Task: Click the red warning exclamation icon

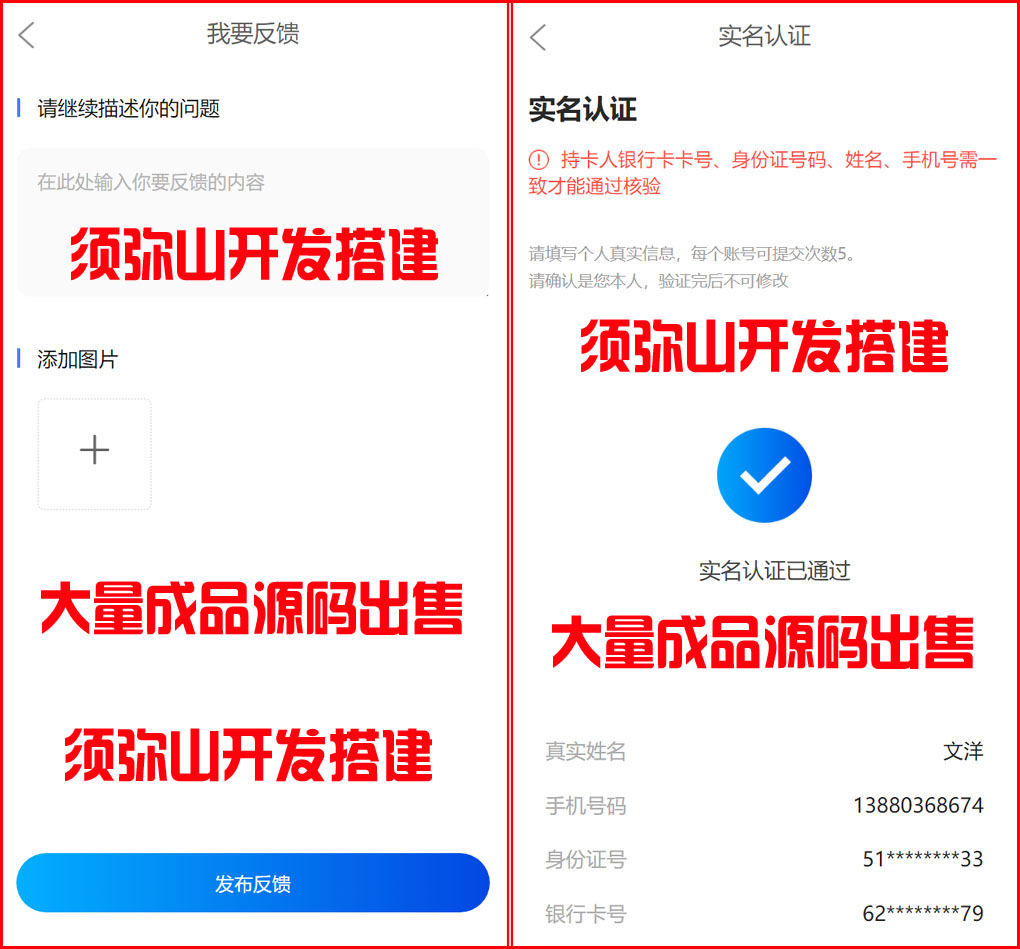Action: (539, 159)
